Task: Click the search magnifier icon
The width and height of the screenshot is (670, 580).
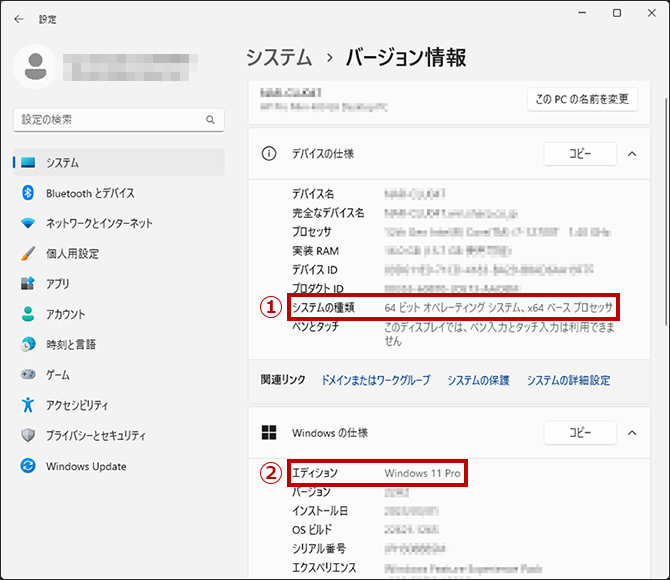Action: click(x=210, y=120)
